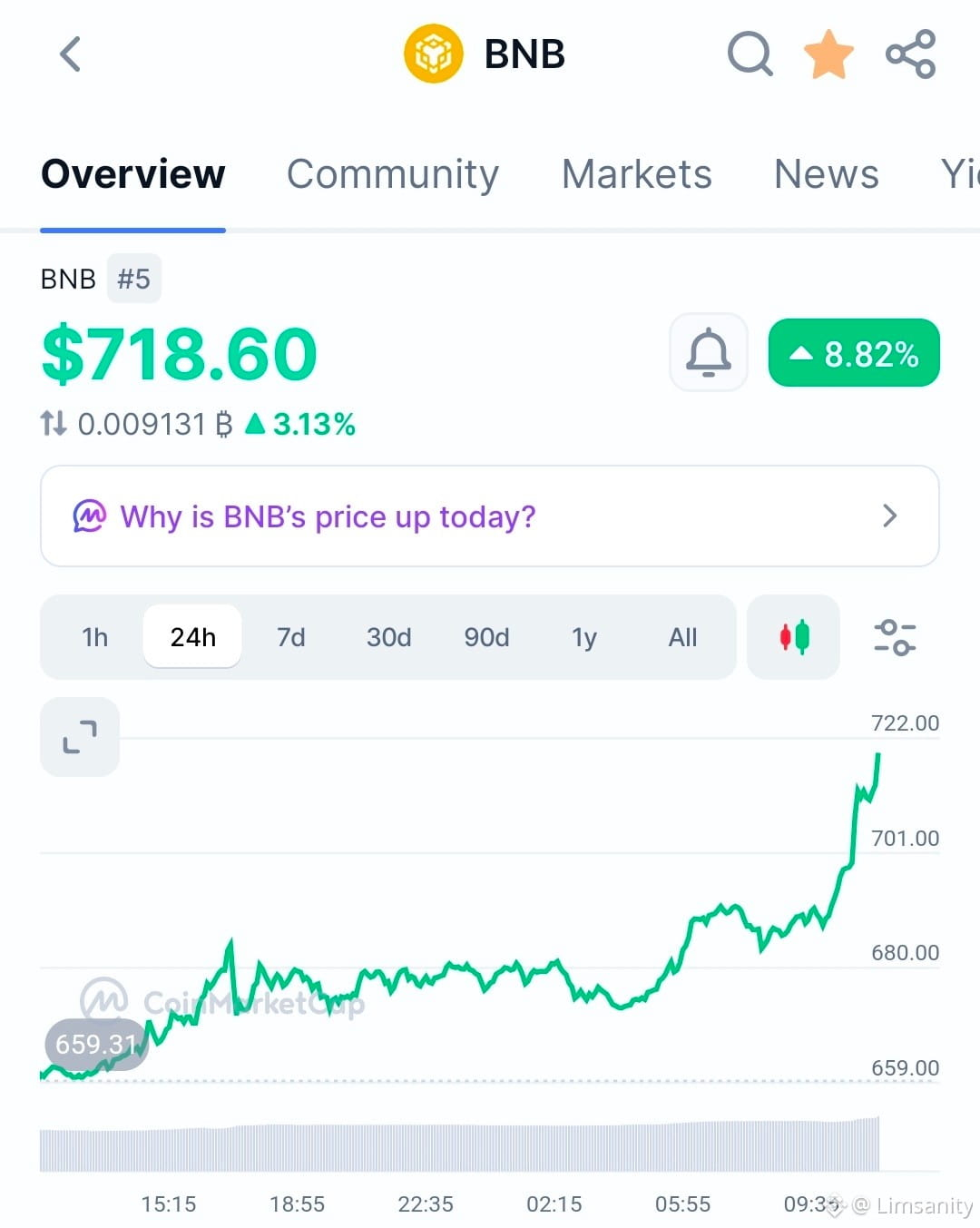The image size is (980, 1228).
Task: Tap the price peak on the chart
Action: pyautogui.click(x=877, y=754)
